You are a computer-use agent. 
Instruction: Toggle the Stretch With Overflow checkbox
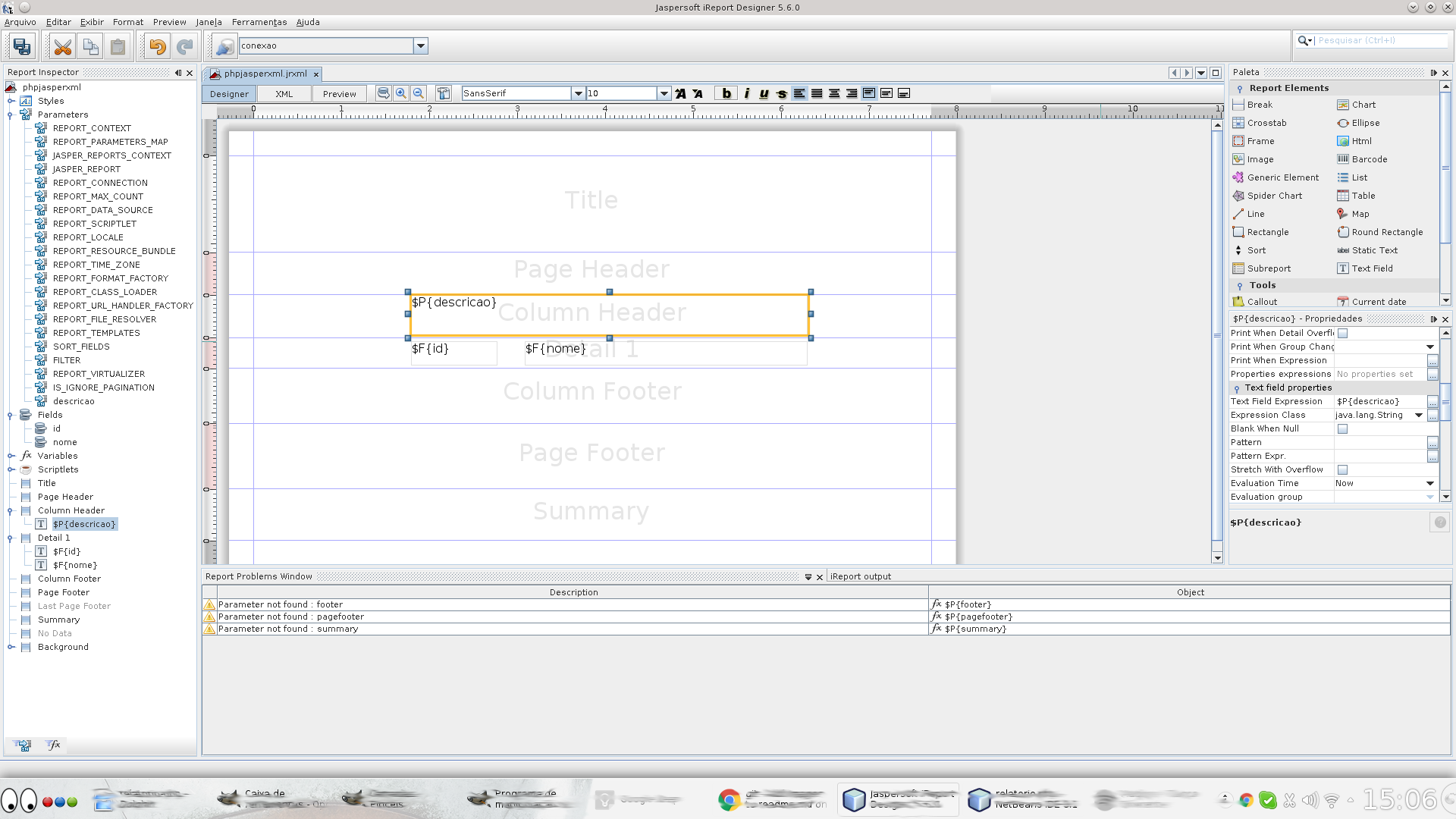click(1342, 470)
